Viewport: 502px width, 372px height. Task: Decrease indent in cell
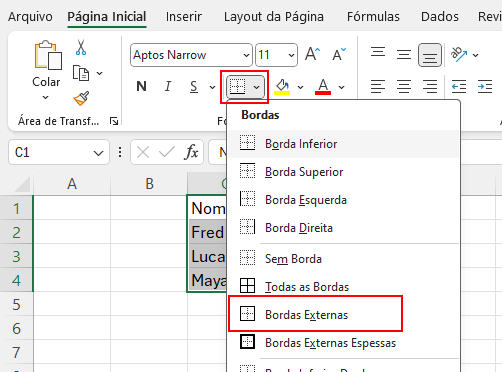point(459,87)
